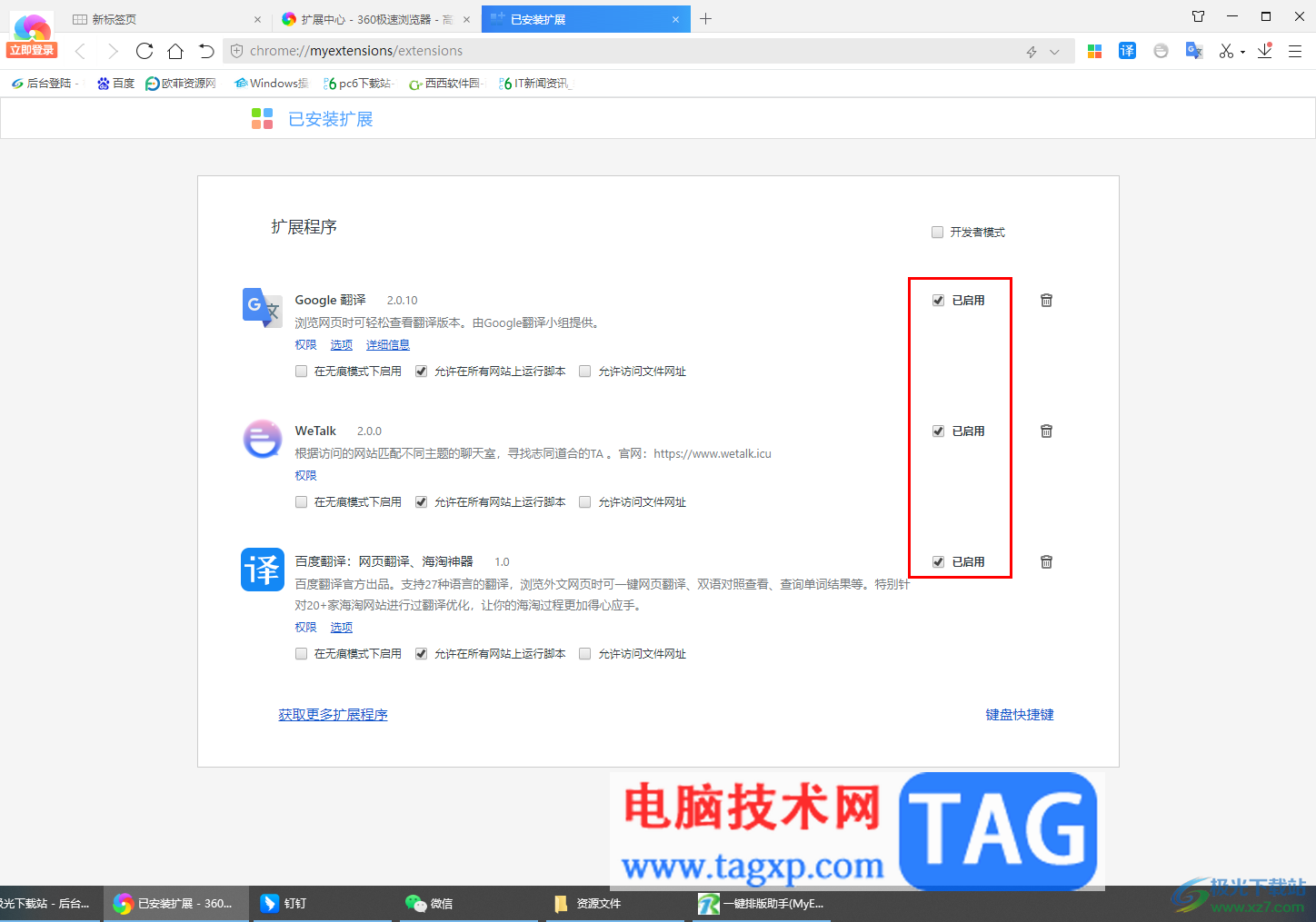
Task: Open the 西西软件园 bookmark
Action: (444, 84)
